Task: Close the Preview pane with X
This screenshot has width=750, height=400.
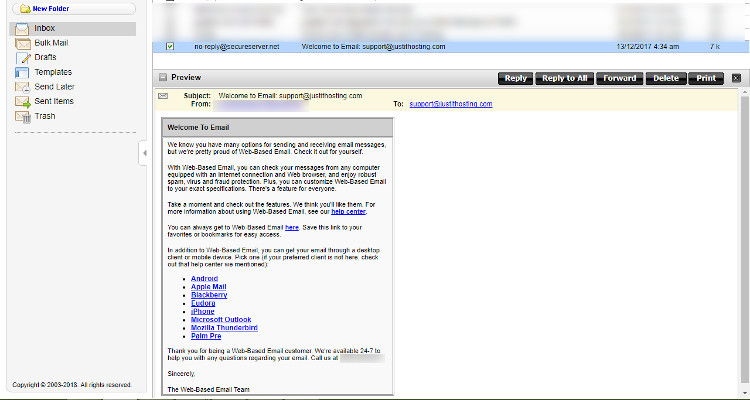Action: pyautogui.click(x=736, y=78)
